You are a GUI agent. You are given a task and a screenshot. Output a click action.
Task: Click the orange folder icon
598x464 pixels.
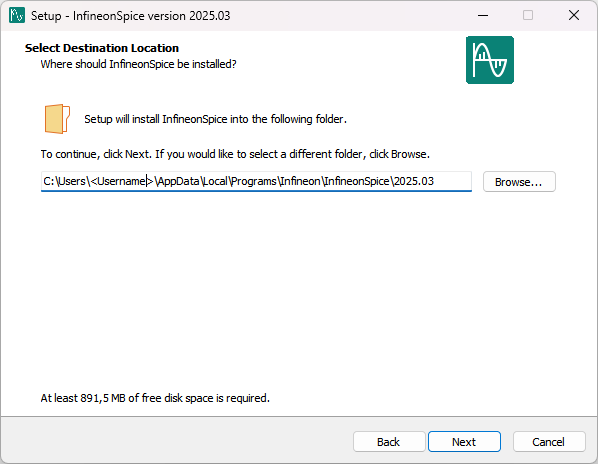coord(57,119)
